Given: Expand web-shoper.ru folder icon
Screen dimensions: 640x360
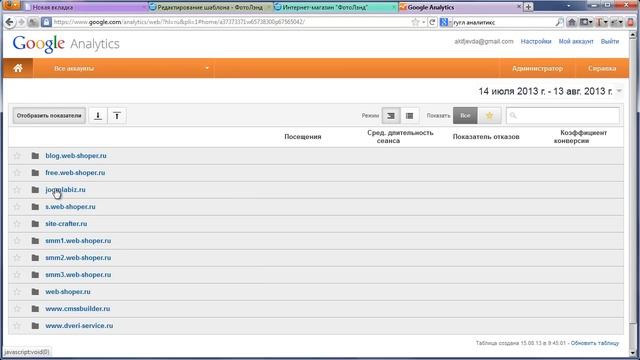Looking at the screenshot, I should [35, 292].
